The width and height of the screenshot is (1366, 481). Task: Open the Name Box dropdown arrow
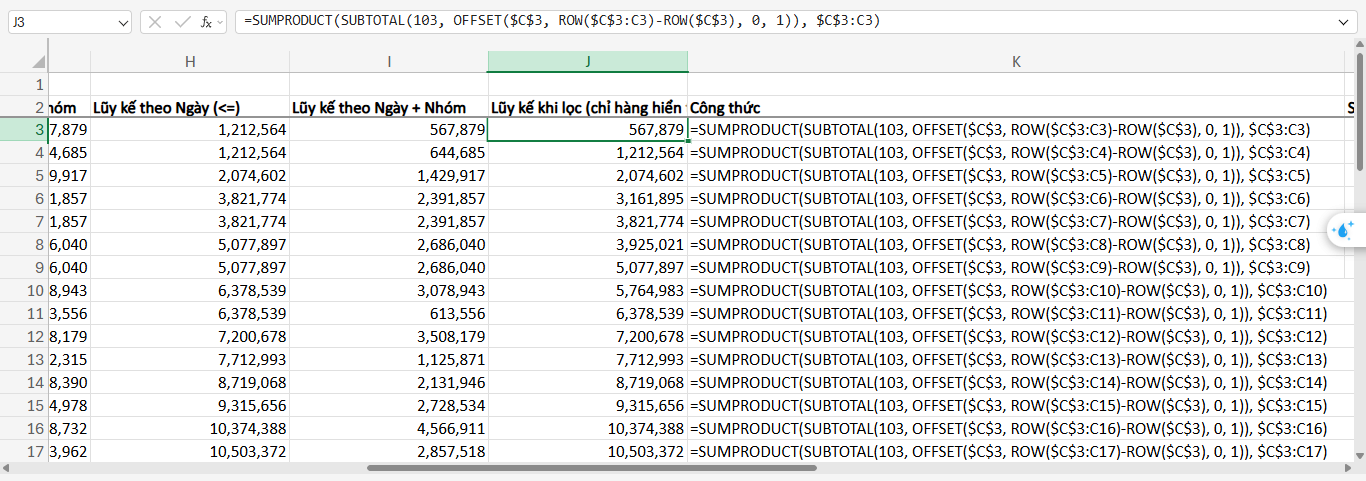[x=122, y=21]
